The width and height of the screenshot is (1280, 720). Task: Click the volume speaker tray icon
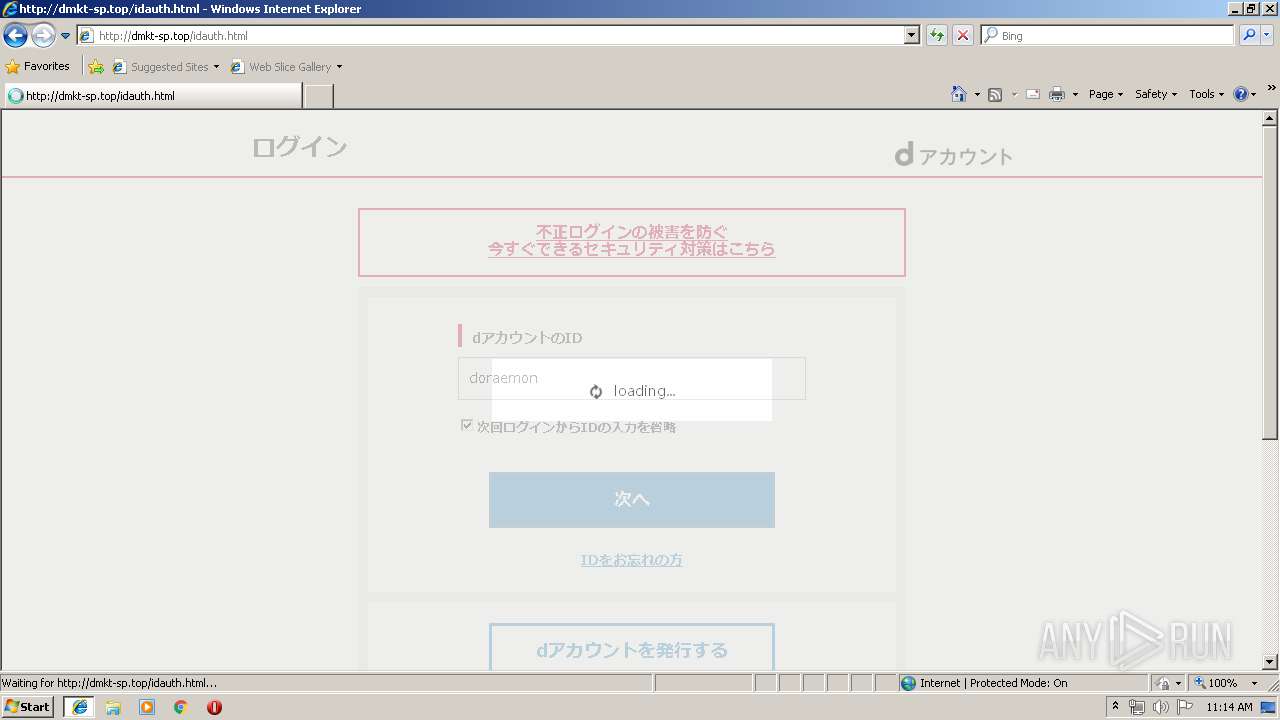(x=1161, y=707)
